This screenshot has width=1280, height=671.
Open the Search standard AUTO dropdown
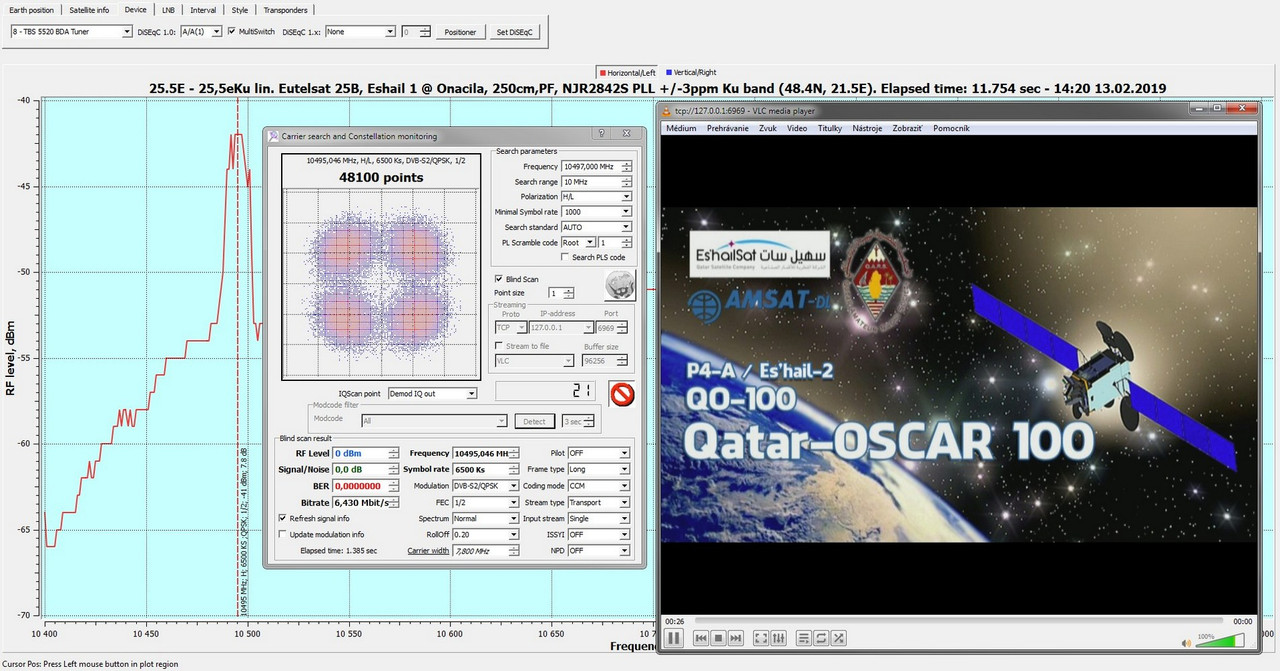pyautogui.click(x=596, y=227)
